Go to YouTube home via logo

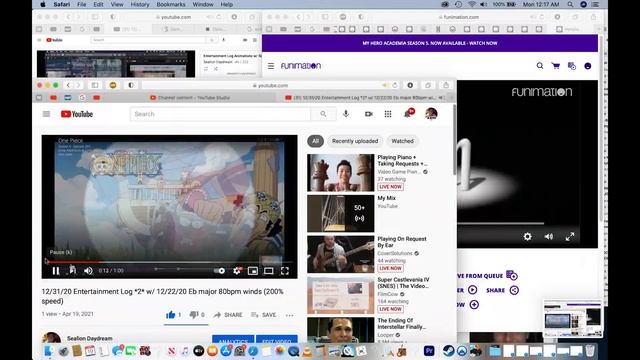[x=77, y=114]
